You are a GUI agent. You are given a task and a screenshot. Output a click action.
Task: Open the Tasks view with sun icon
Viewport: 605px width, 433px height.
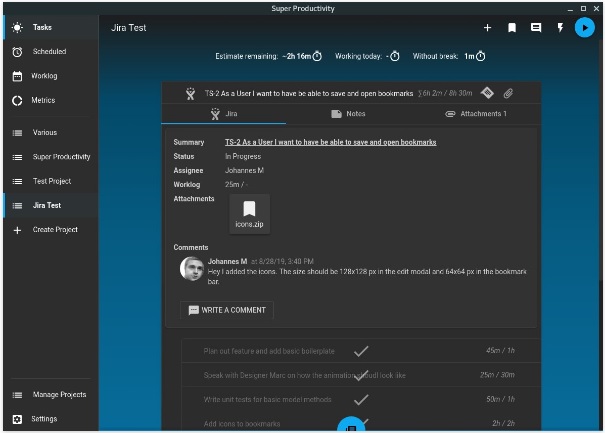[x=17, y=27]
